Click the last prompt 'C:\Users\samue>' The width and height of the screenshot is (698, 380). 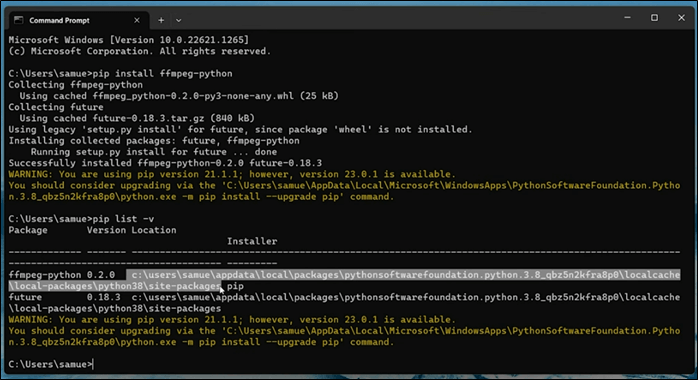(x=50, y=364)
